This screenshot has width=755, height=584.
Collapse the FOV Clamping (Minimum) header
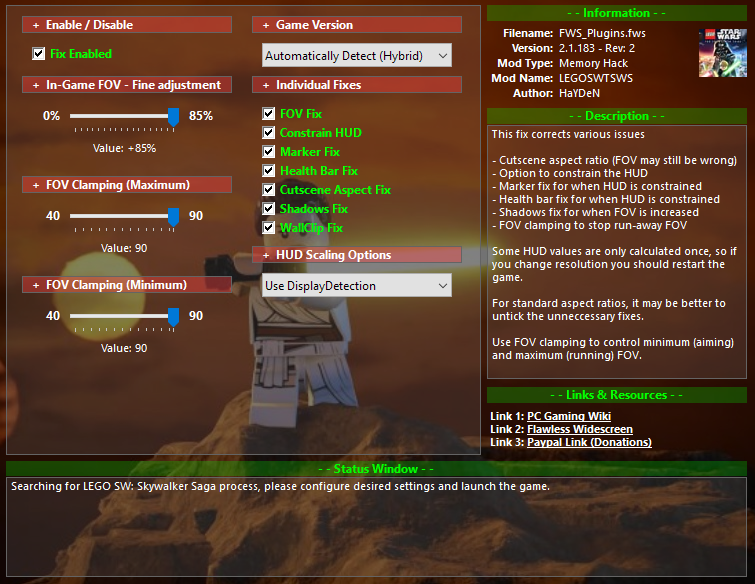point(127,285)
